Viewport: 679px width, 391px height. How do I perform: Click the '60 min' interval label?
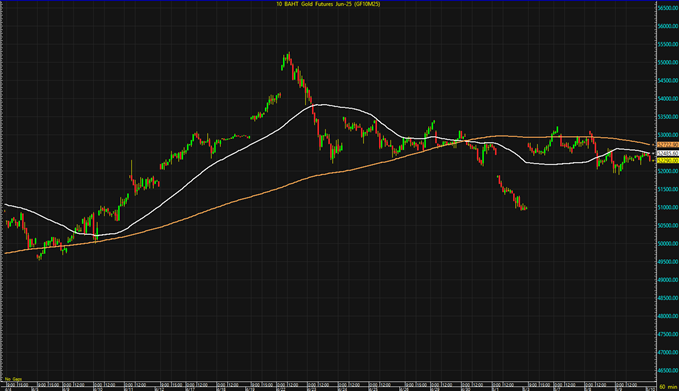(668, 387)
